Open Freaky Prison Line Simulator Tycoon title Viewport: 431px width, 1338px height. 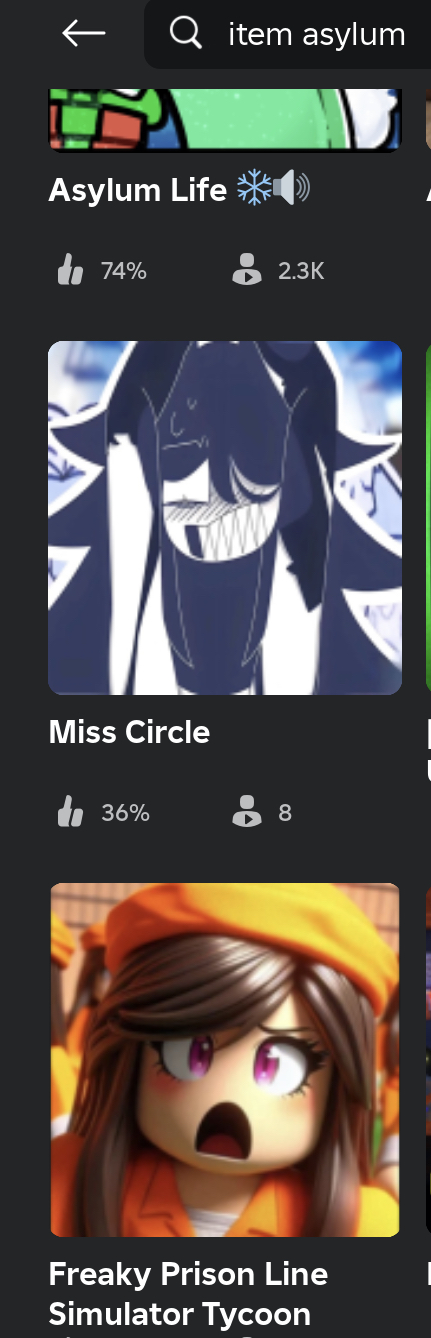[188, 1293]
